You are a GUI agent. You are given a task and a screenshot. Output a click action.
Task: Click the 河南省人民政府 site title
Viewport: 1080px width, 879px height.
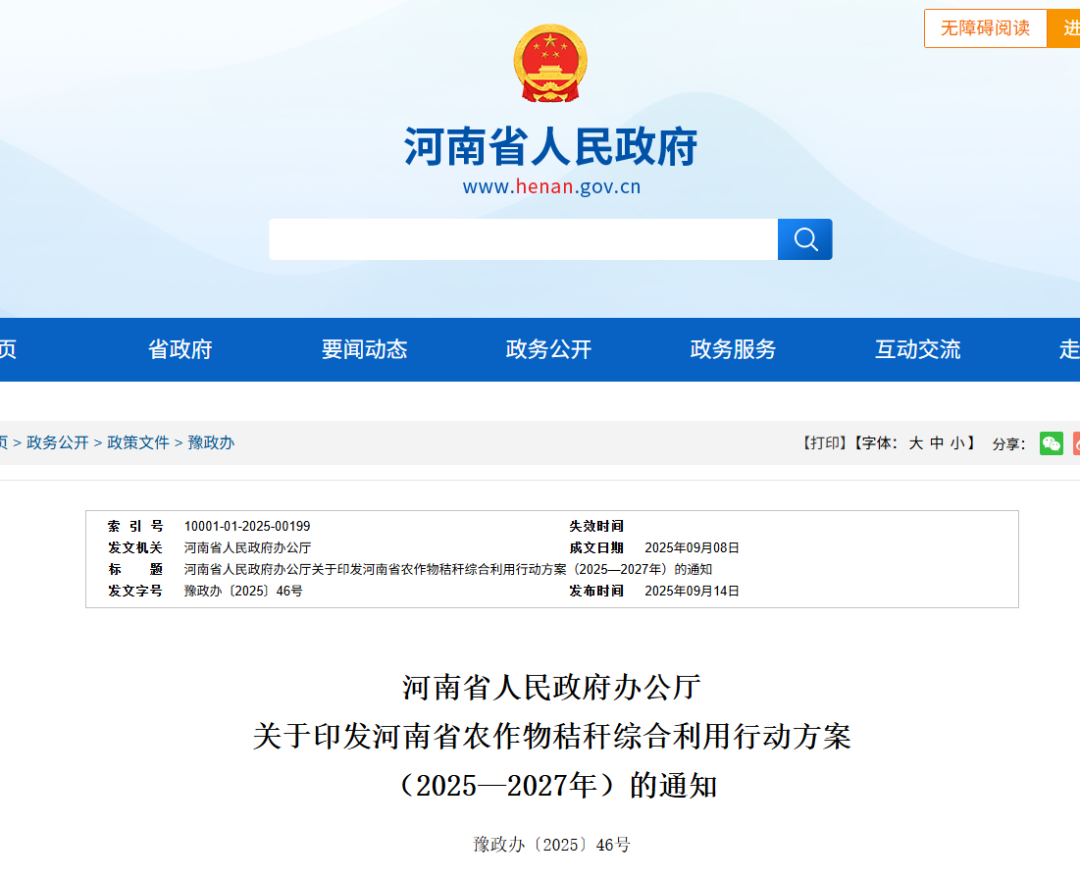[x=550, y=147]
